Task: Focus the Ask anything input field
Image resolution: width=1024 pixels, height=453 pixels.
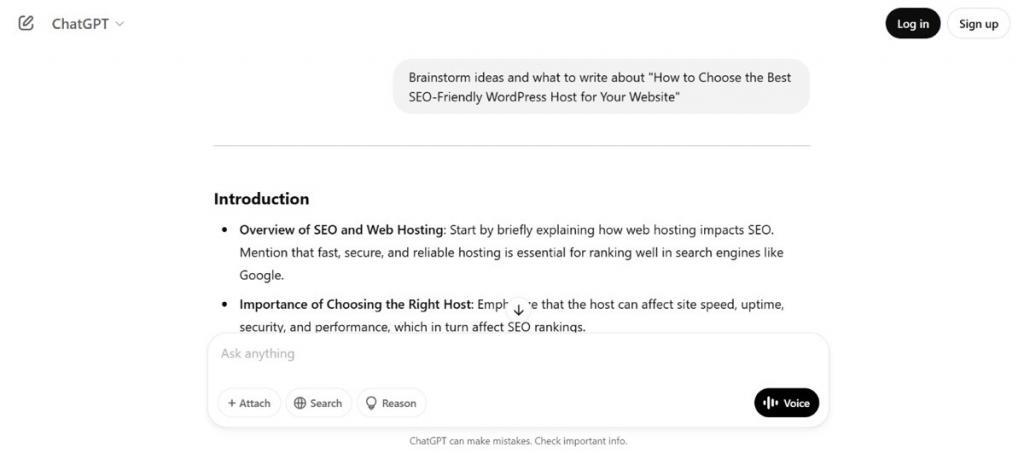Action: (500, 354)
